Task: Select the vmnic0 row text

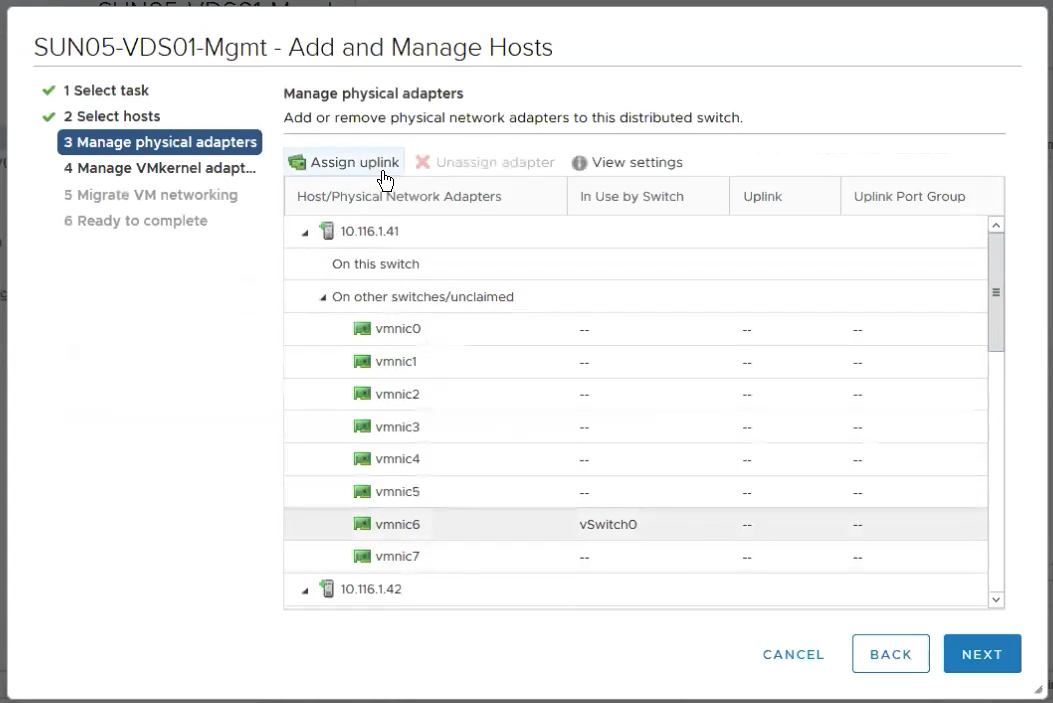Action: click(x=398, y=328)
